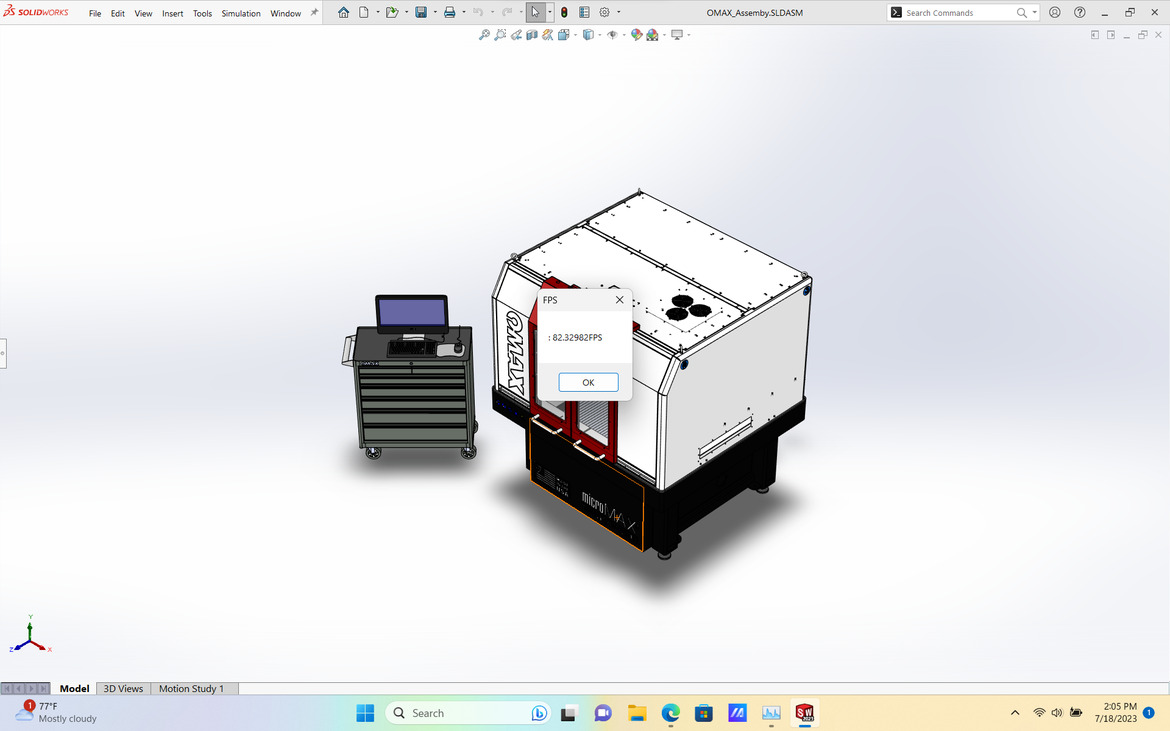Image resolution: width=1170 pixels, height=731 pixels.
Task: Click Zoom to Area icon
Action: click(x=500, y=34)
